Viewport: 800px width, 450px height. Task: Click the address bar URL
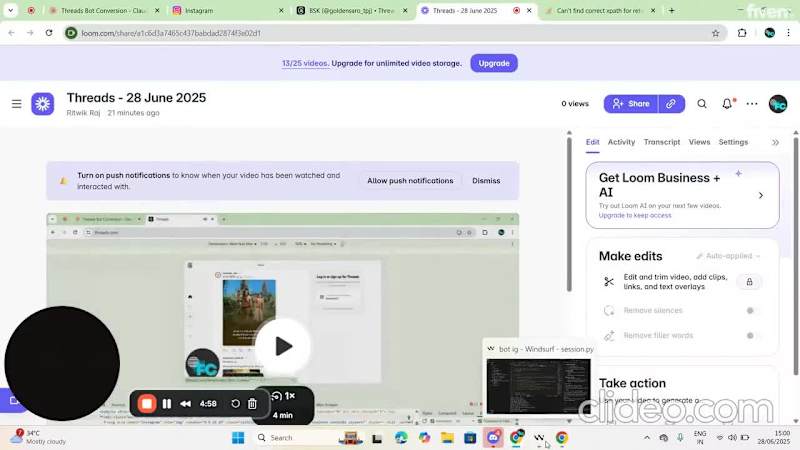(x=171, y=33)
